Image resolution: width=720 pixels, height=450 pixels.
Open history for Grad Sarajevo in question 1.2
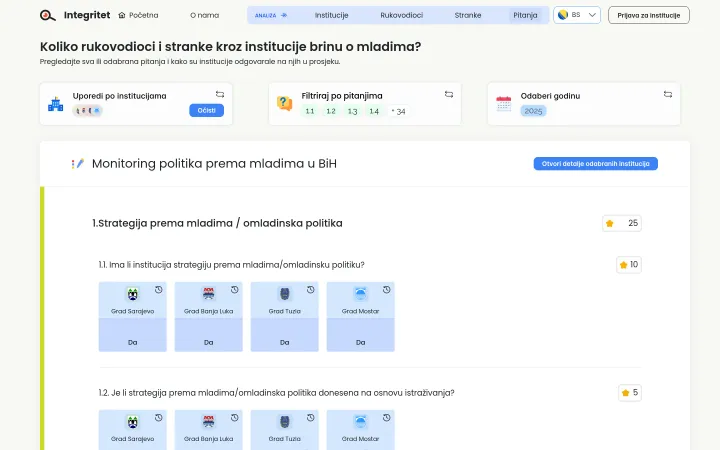point(158,418)
